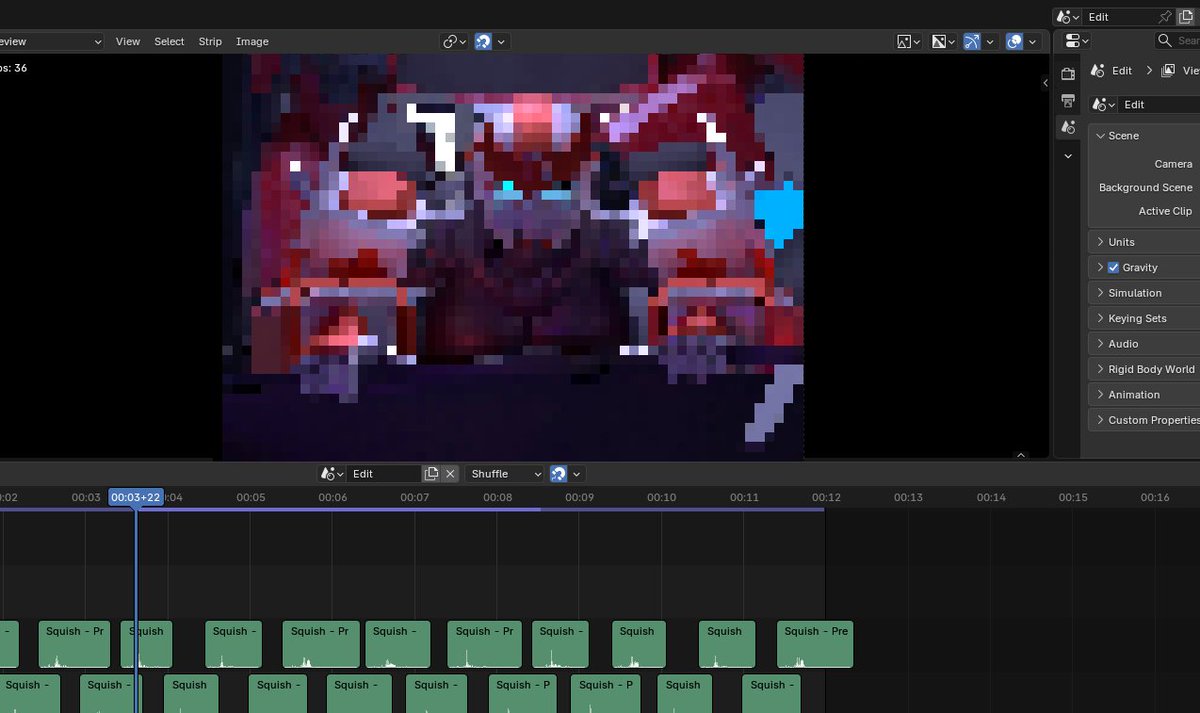1200x713 pixels.
Task: Disable the Gravity checkbox
Action: pos(1113,268)
